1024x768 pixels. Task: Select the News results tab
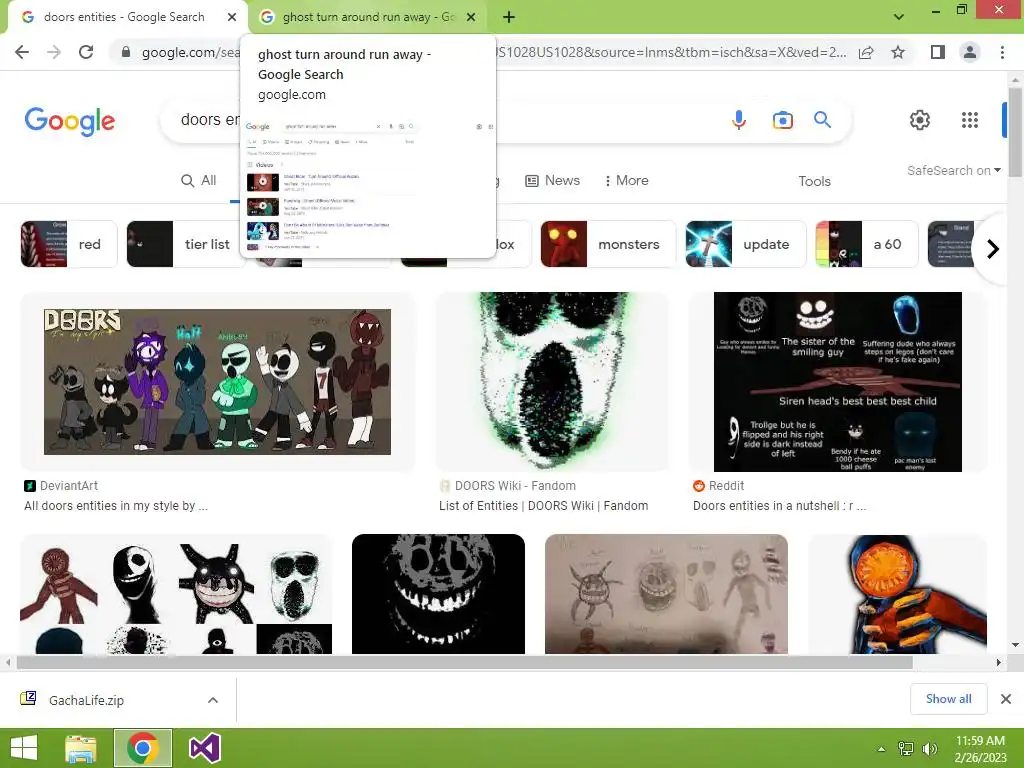(x=552, y=181)
